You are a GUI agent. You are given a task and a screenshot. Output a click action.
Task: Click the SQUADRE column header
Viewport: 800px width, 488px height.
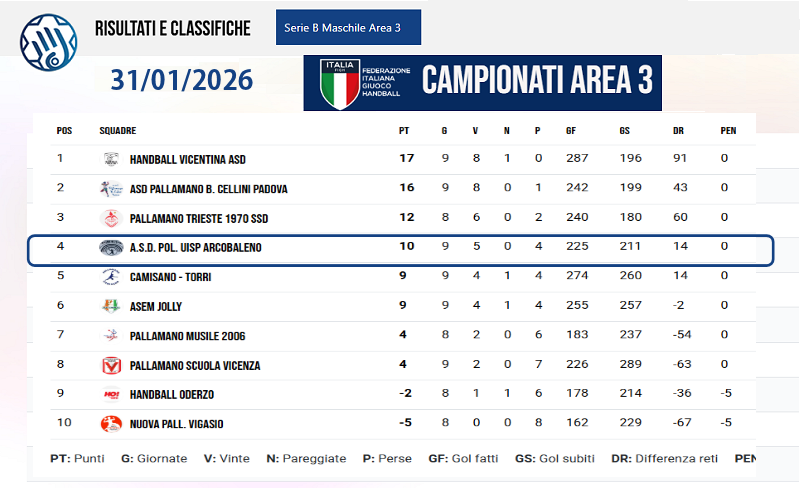[118, 130]
